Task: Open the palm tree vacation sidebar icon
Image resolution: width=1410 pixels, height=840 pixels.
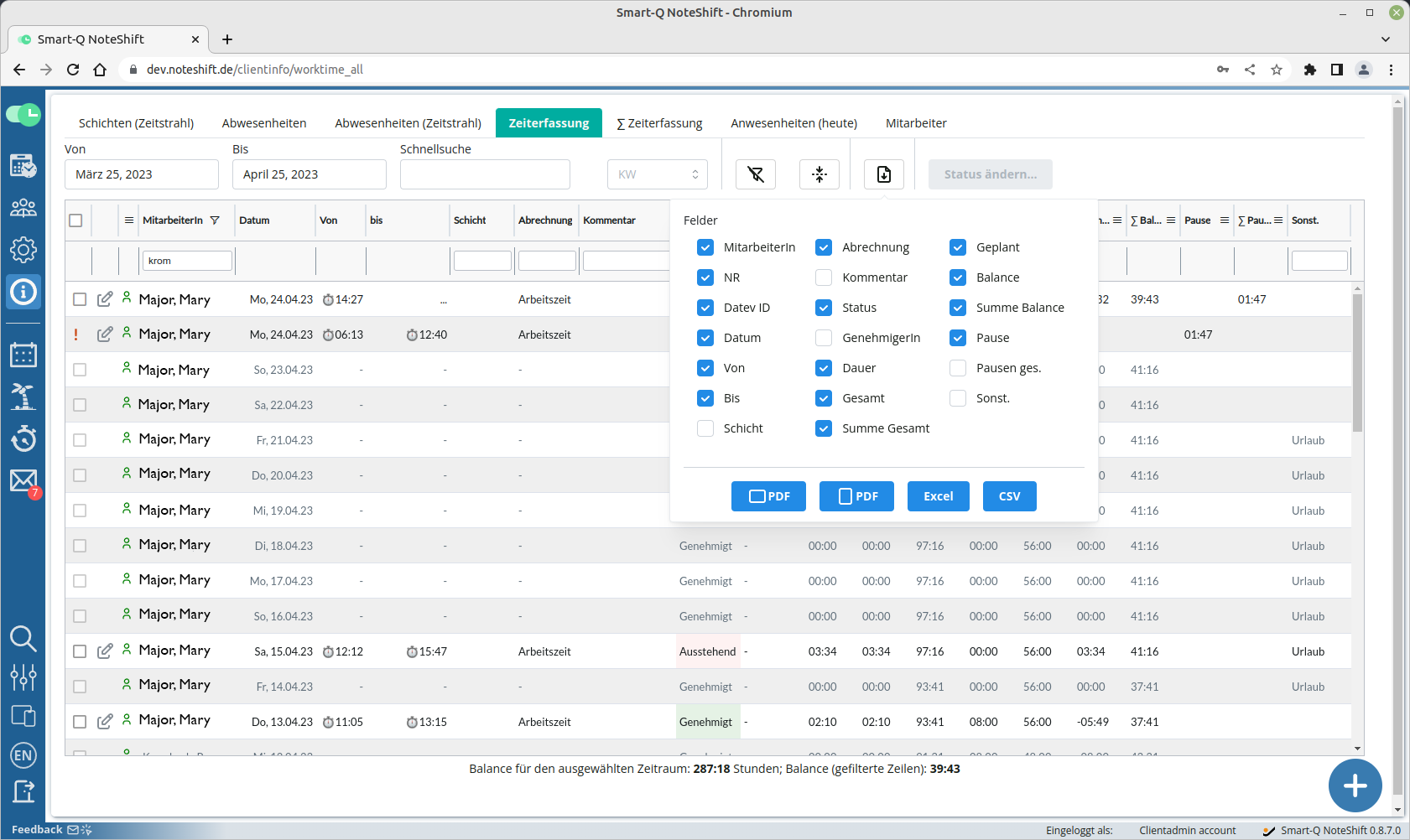Action: coord(23,396)
